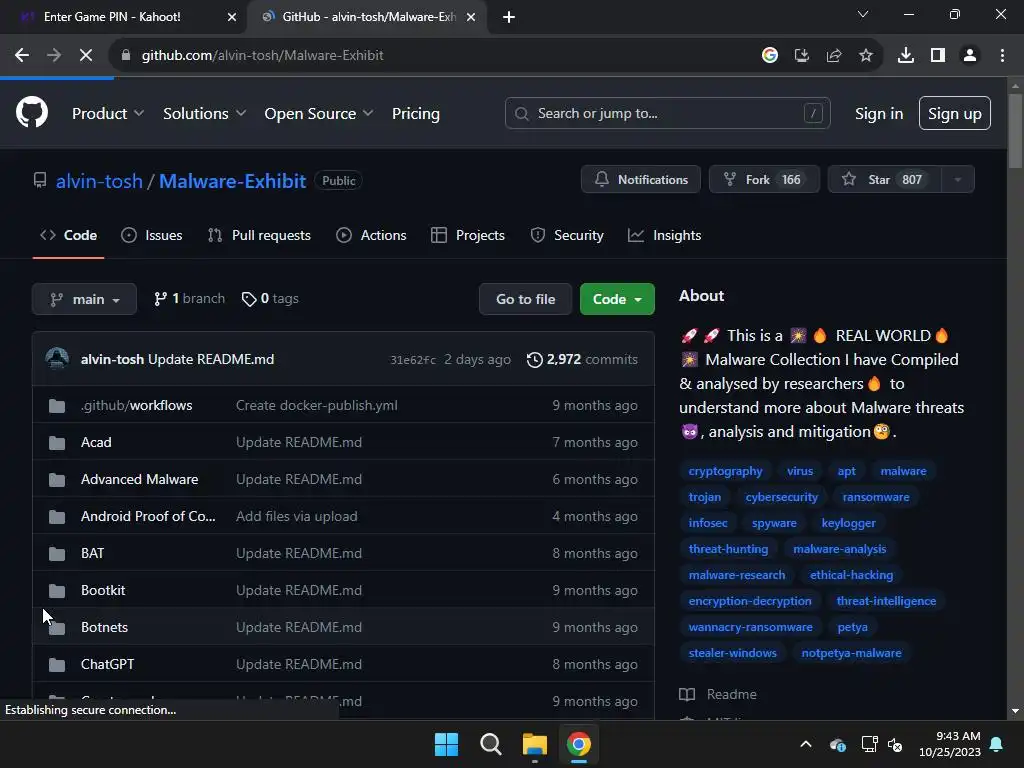Image resolution: width=1024 pixels, height=768 pixels.
Task: Open the commits history clock icon
Action: coord(534,359)
